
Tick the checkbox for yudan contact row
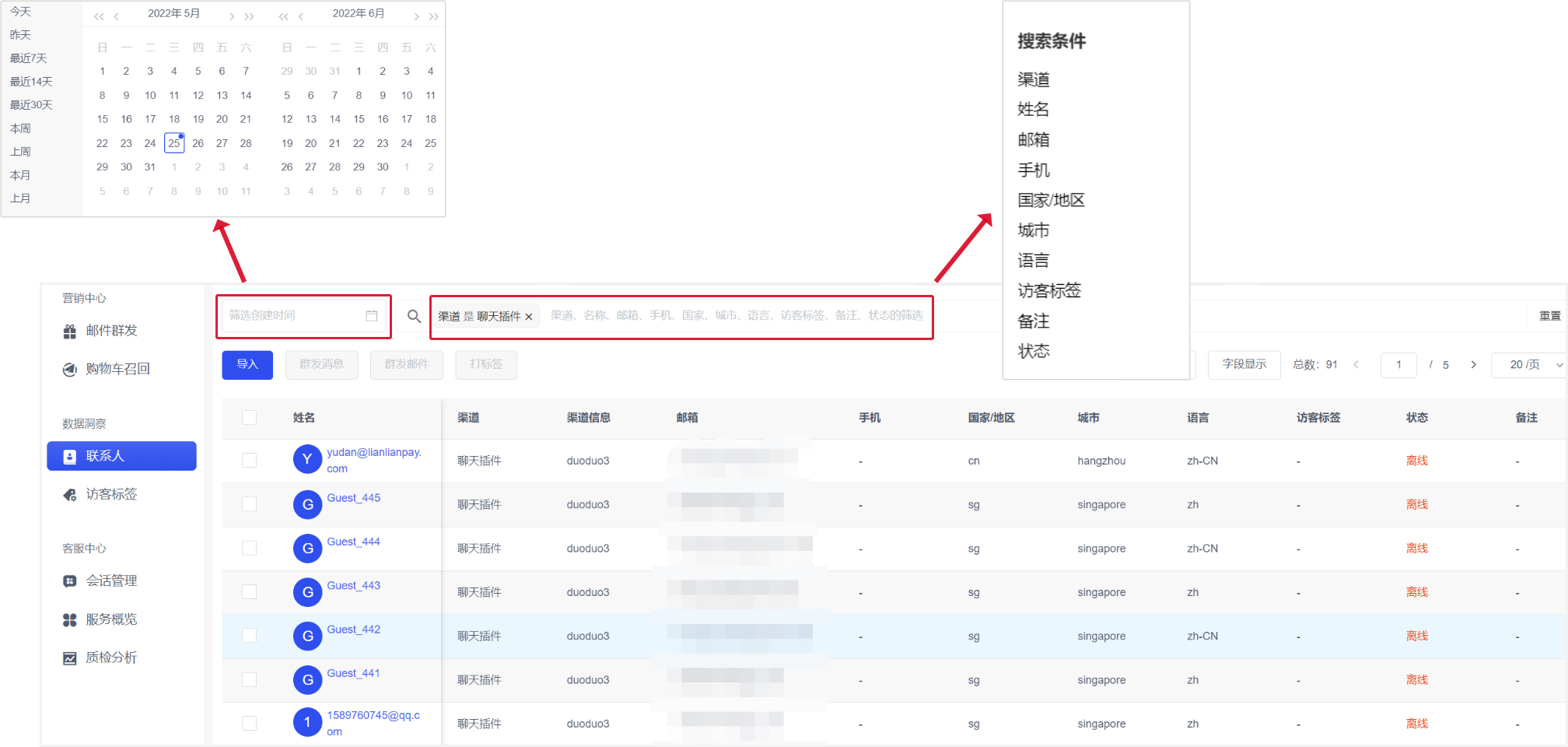249,461
